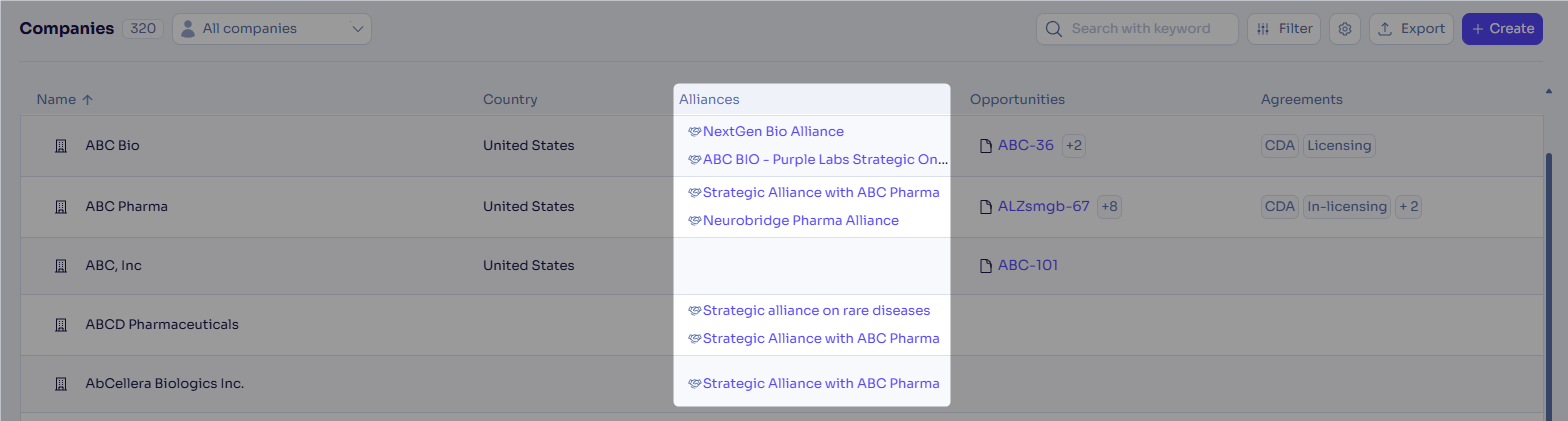
Task: Click the building icon beside AbCellera Biologics
Action: pos(60,384)
